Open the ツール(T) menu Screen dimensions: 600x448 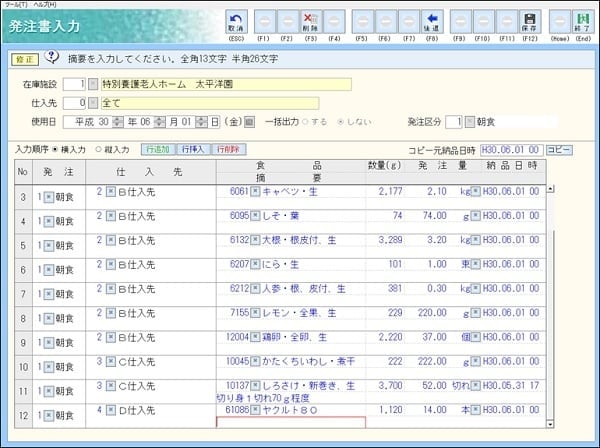coord(15,5)
